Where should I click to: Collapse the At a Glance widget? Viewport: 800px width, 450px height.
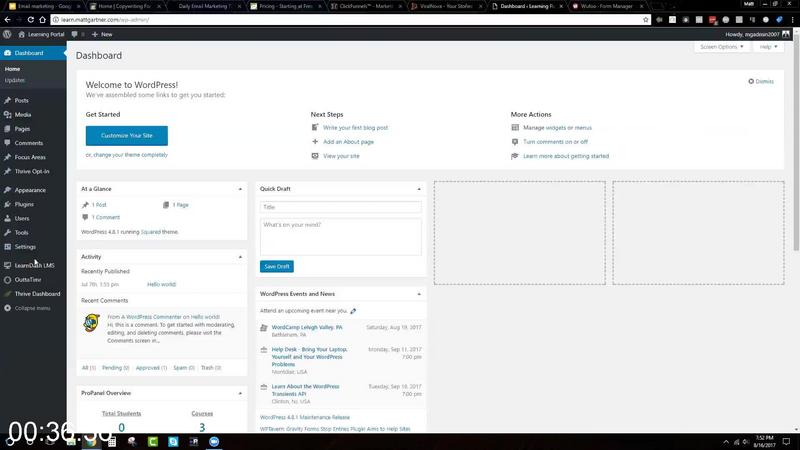tap(240, 189)
